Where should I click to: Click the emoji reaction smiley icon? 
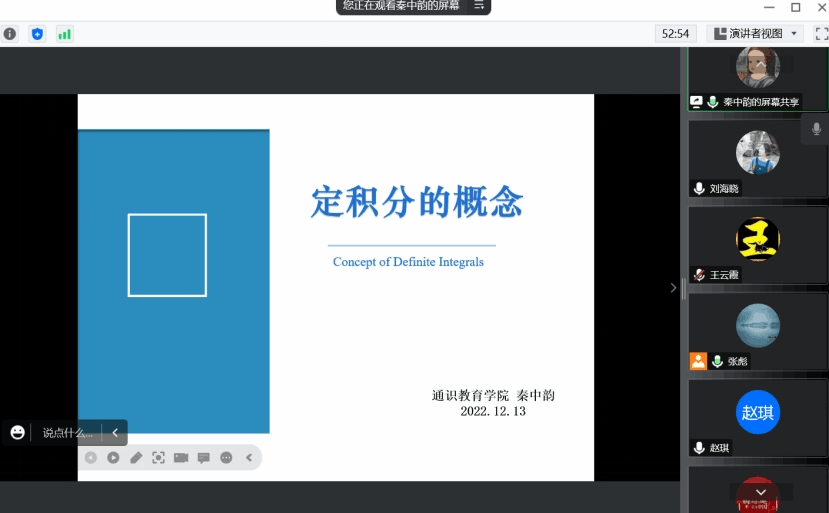(x=17, y=433)
